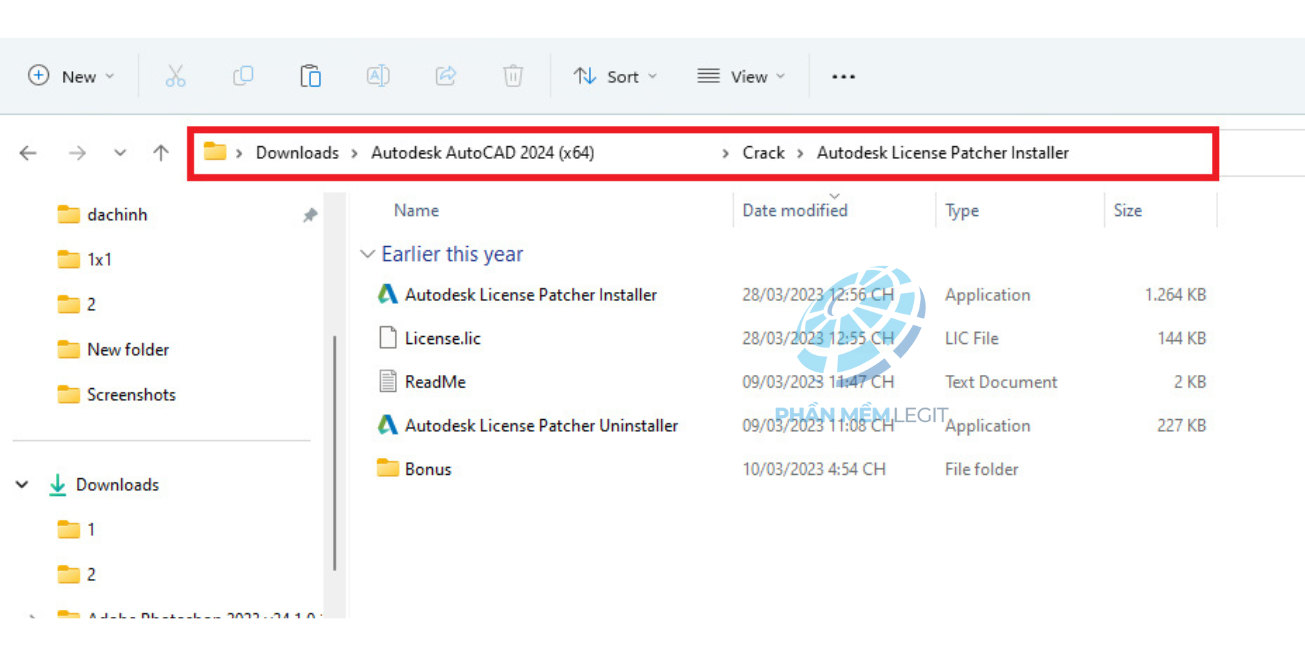Sort files by the Date modified column
The width and height of the screenshot is (1305, 656).
click(795, 211)
